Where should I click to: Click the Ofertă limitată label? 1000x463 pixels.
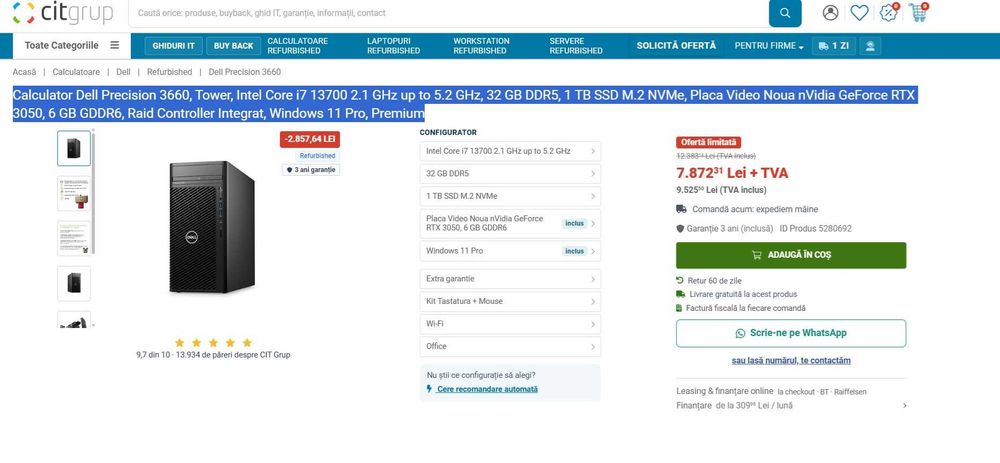pos(708,142)
